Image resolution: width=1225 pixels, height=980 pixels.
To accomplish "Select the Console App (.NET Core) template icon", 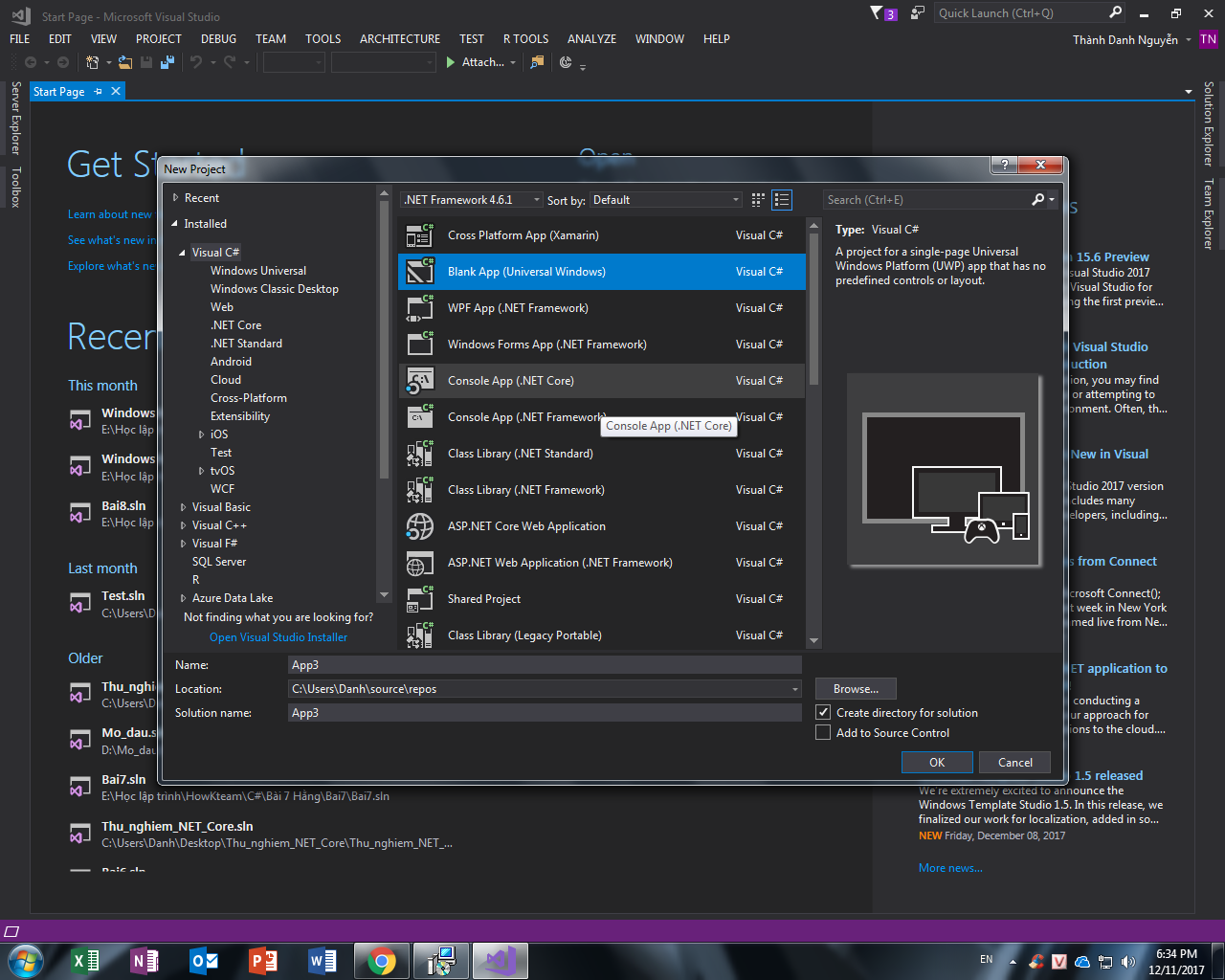I will [419, 381].
